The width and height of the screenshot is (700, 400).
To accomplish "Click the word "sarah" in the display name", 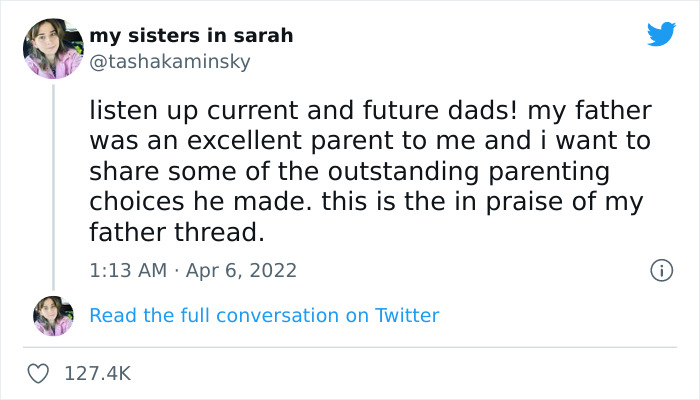I will pyautogui.click(x=266, y=35).
